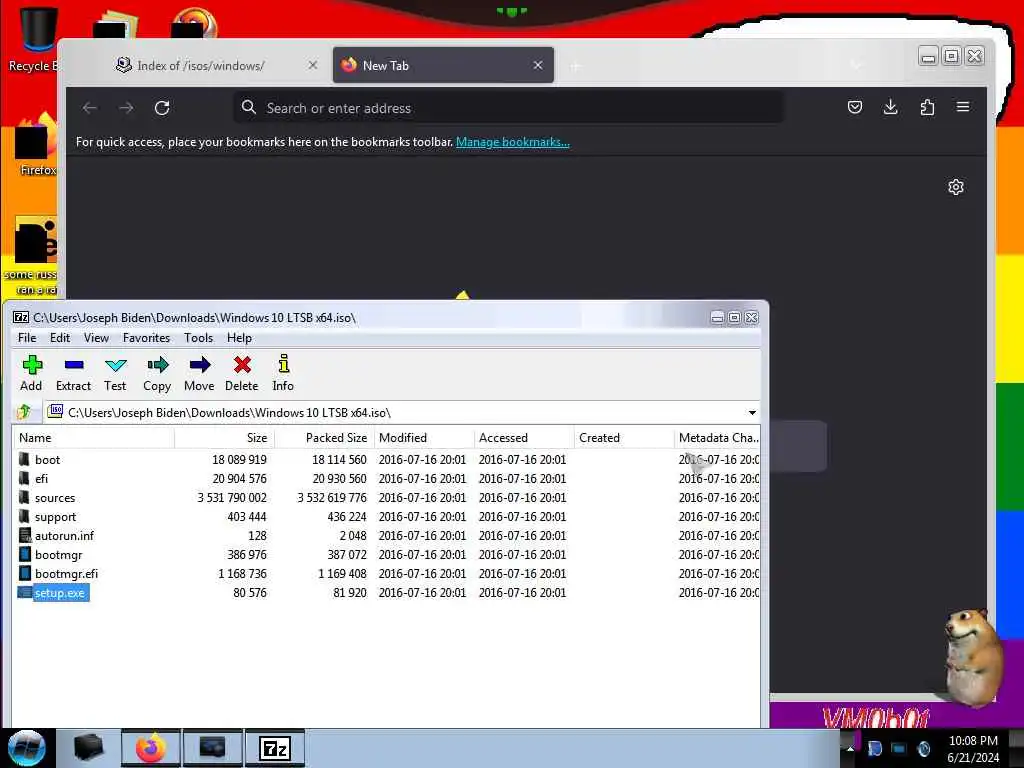
Task: Switch to Index of /isos/windows/ tab
Action: click(x=200, y=65)
